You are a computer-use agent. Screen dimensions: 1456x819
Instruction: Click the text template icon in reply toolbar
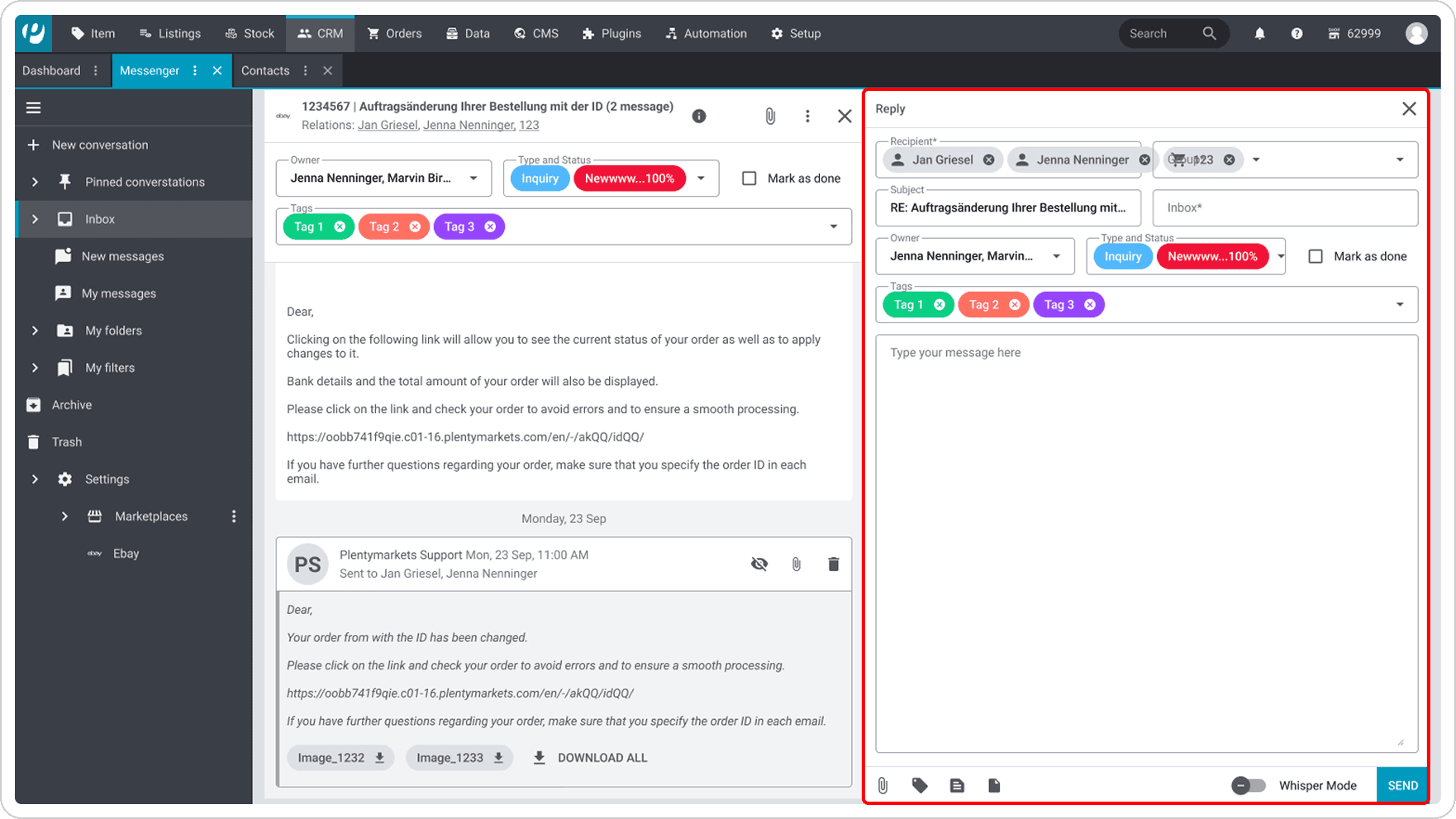pos(957,785)
